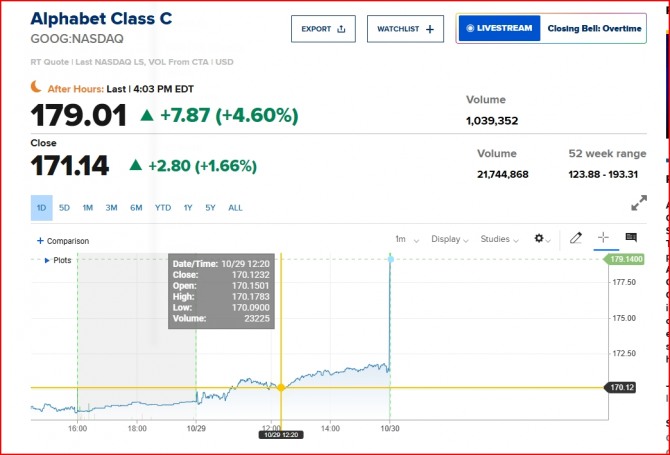Click the 179.14 current price label
This screenshot has height=455, width=670.
(x=624, y=260)
